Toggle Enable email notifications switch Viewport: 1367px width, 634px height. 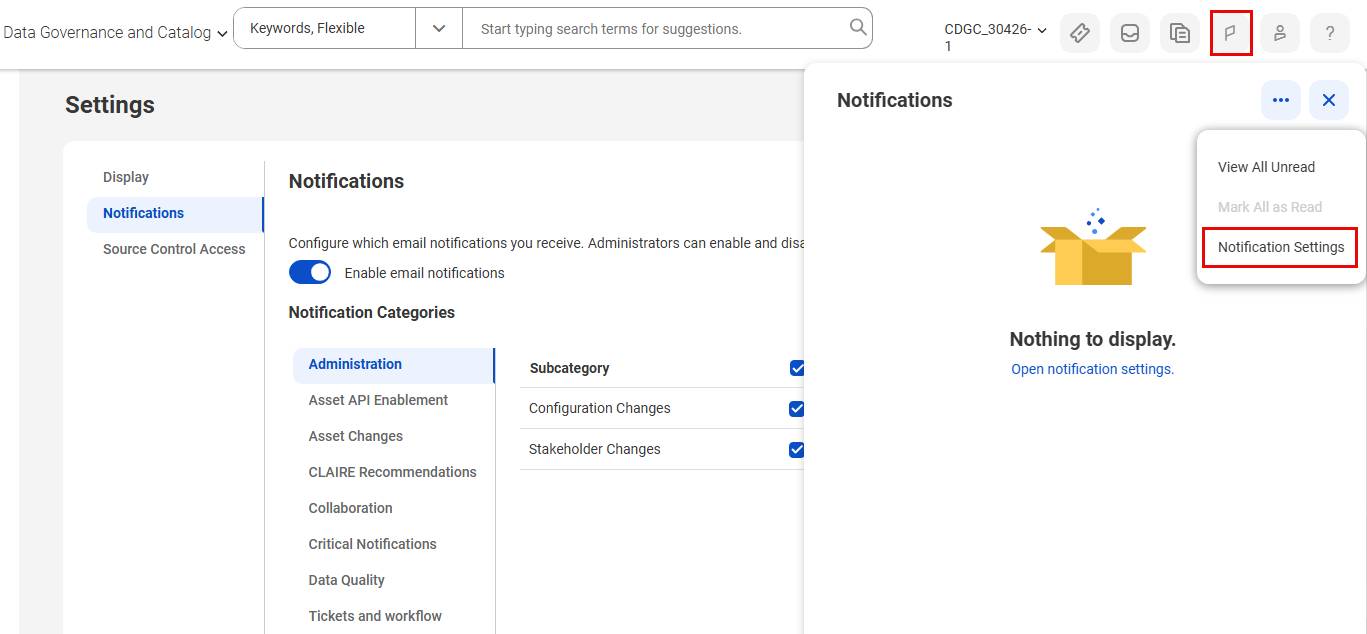tap(310, 272)
